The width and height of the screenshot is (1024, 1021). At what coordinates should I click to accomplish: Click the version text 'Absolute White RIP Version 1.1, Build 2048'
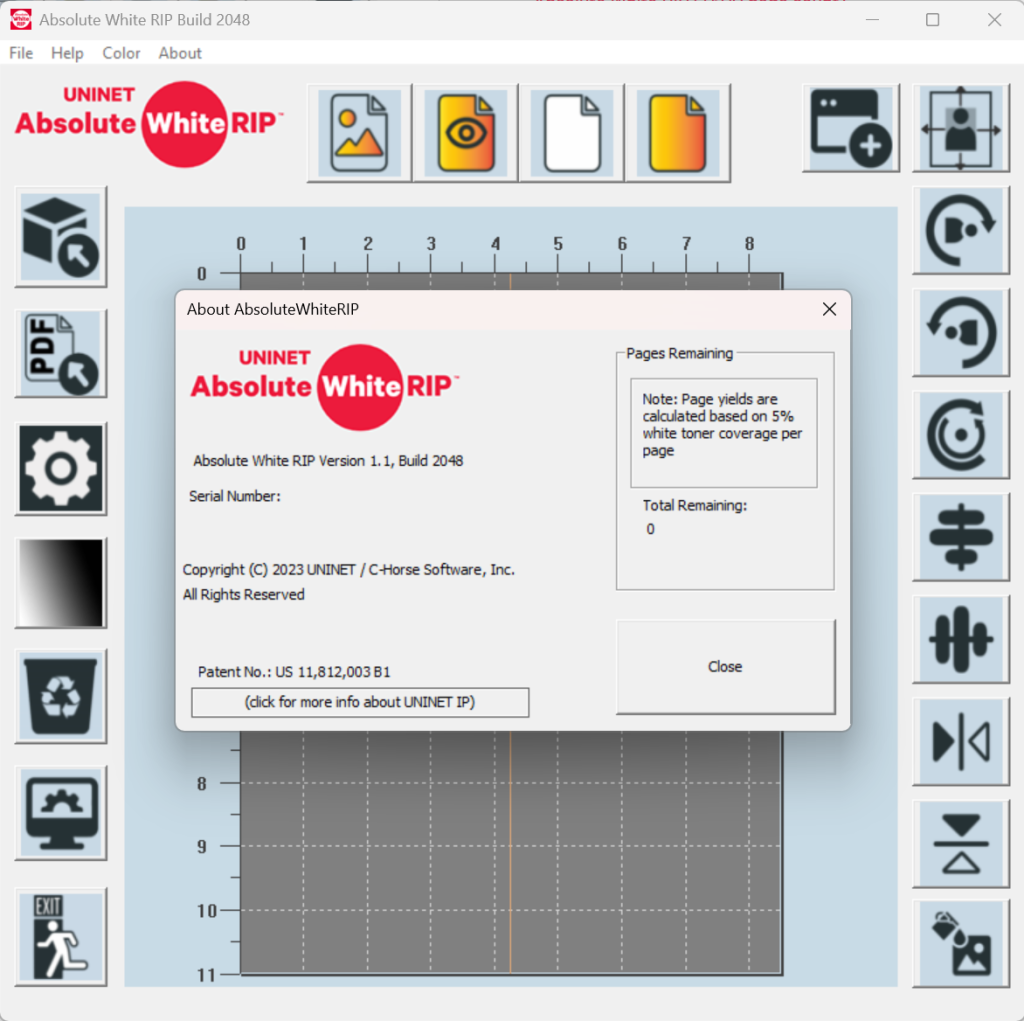tap(328, 461)
